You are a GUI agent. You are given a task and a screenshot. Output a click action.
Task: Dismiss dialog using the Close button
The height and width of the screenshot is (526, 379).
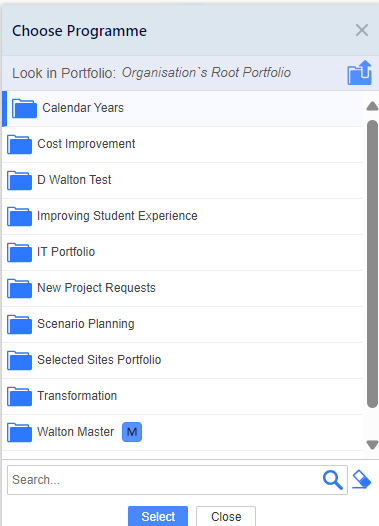(x=226, y=516)
